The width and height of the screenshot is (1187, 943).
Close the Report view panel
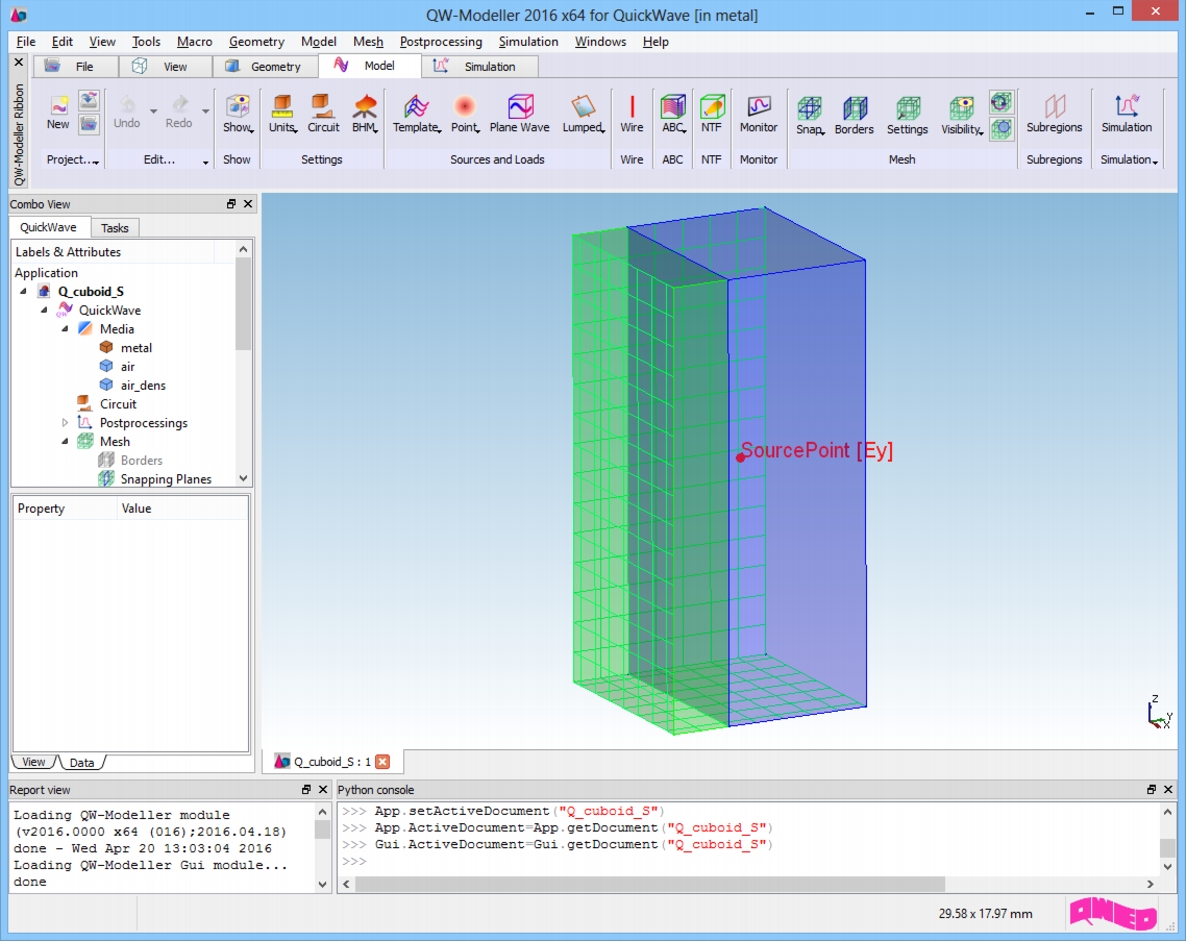click(322, 789)
